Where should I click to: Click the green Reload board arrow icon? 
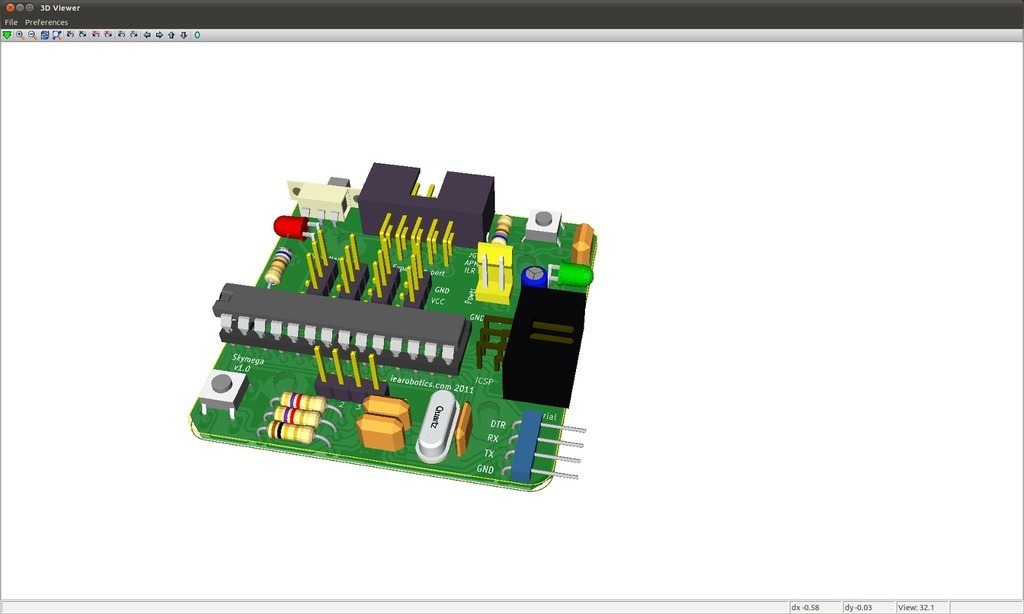click(7, 35)
